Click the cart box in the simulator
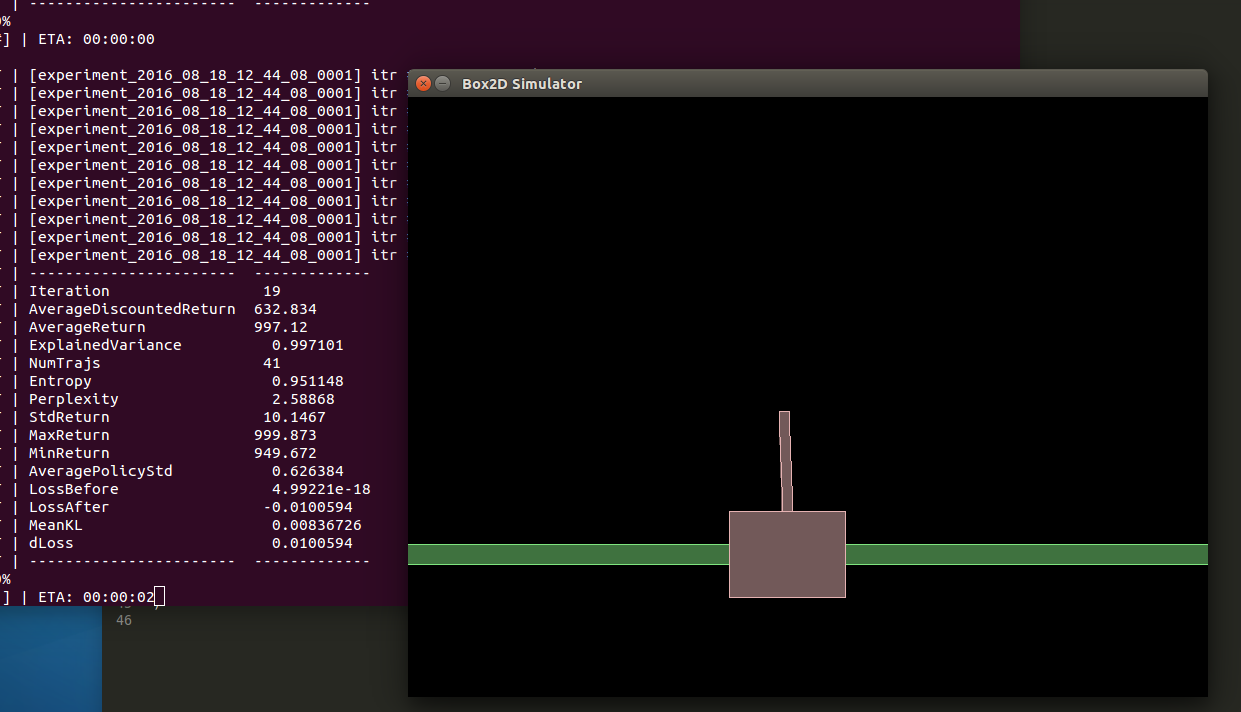Image resolution: width=1241 pixels, height=712 pixels. point(787,554)
